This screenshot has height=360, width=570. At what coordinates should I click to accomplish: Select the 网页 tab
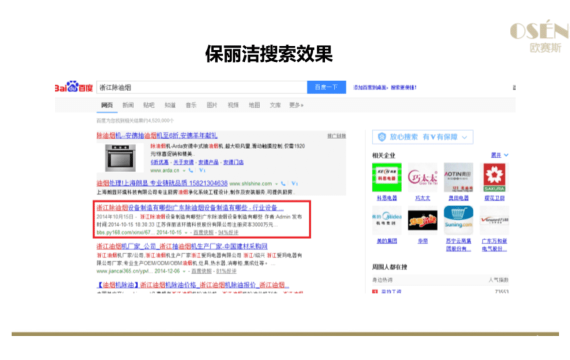click(x=107, y=105)
